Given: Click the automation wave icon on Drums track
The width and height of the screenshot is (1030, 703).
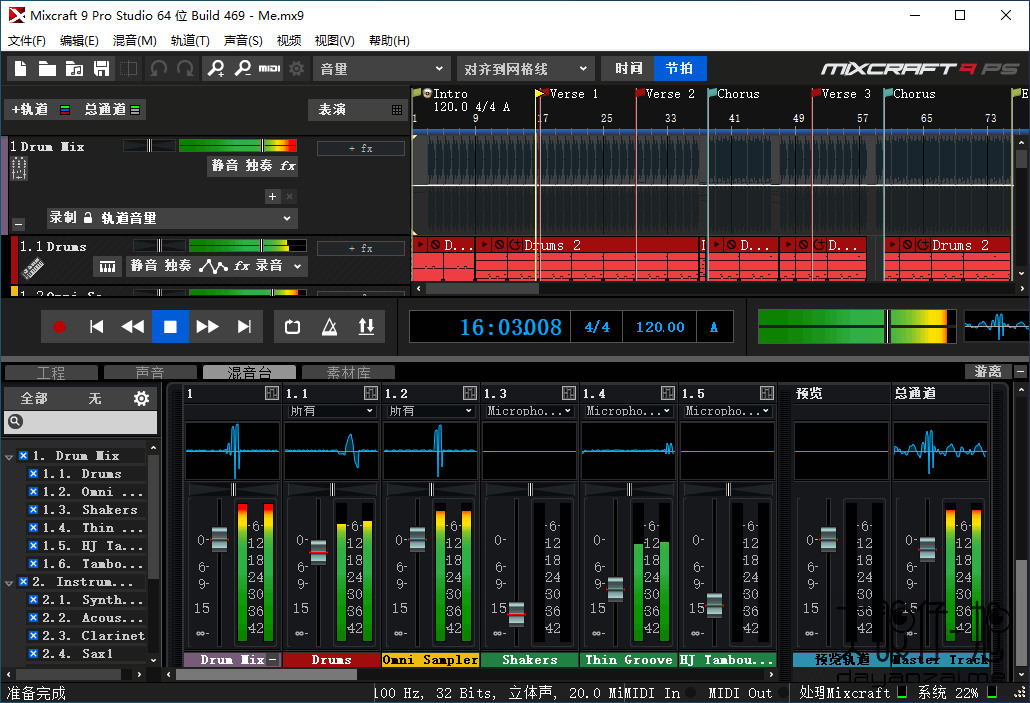Looking at the screenshot, I should tap(213, 266).
